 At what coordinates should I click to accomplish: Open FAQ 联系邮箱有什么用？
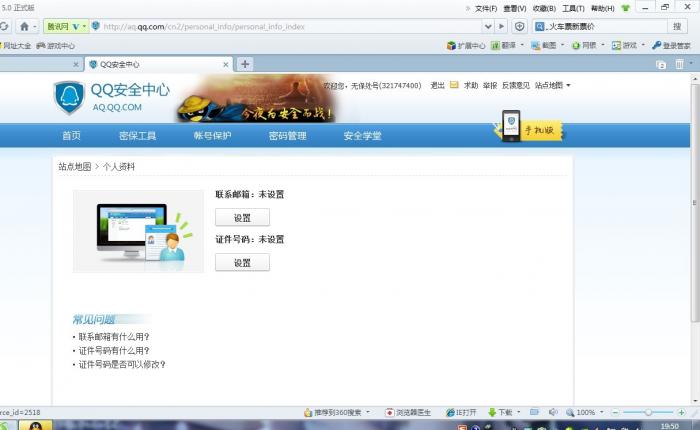point(114,337)
